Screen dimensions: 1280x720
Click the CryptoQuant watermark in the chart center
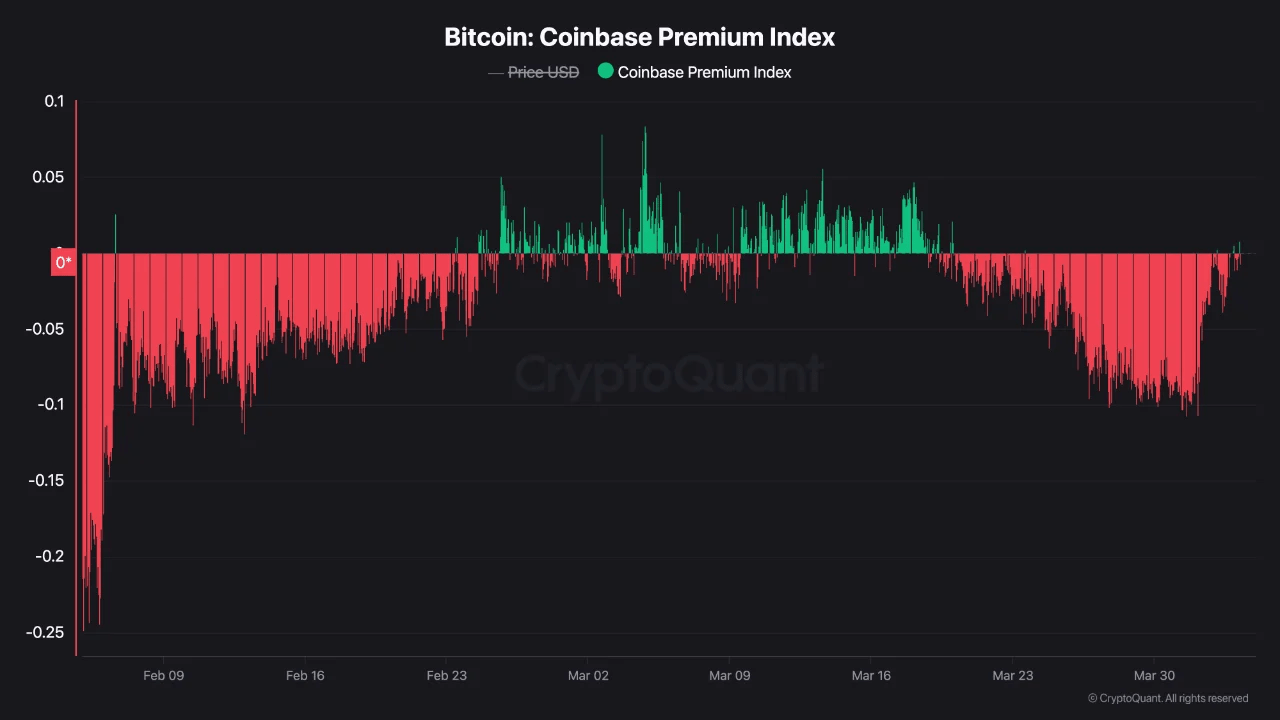click(668, 375)
